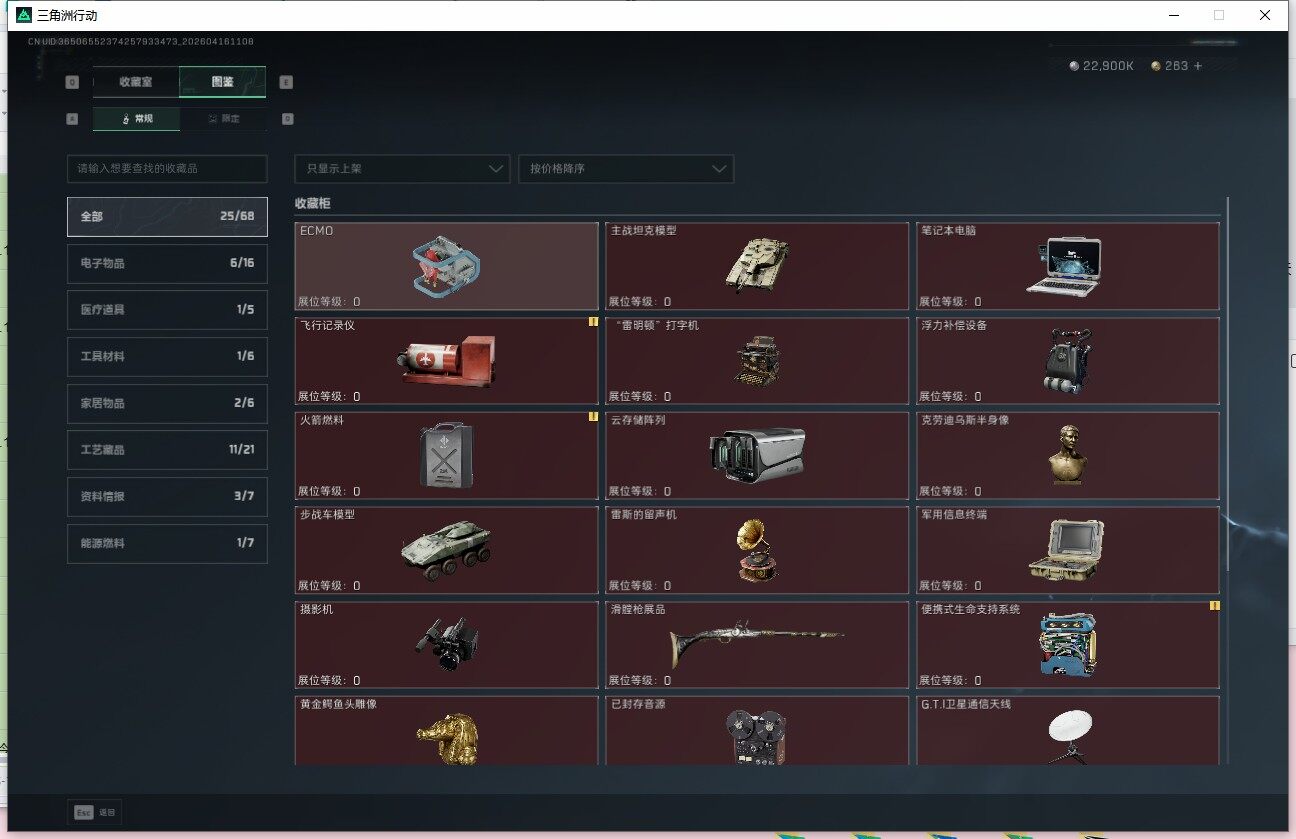Click the Esc 返回 back button
Screen dimensions: 1296x839
(x=95, y=813)
